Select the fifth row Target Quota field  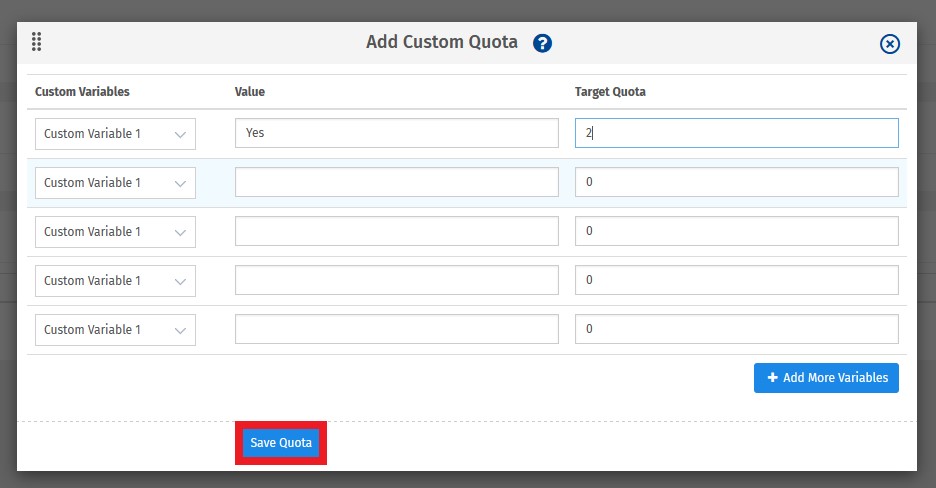736,330
